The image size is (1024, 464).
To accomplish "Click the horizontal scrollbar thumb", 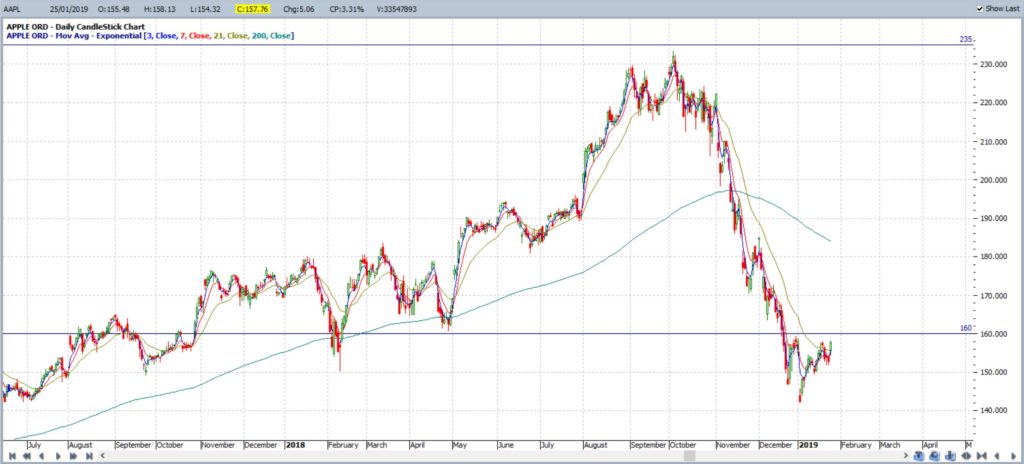I will [690, 456].
